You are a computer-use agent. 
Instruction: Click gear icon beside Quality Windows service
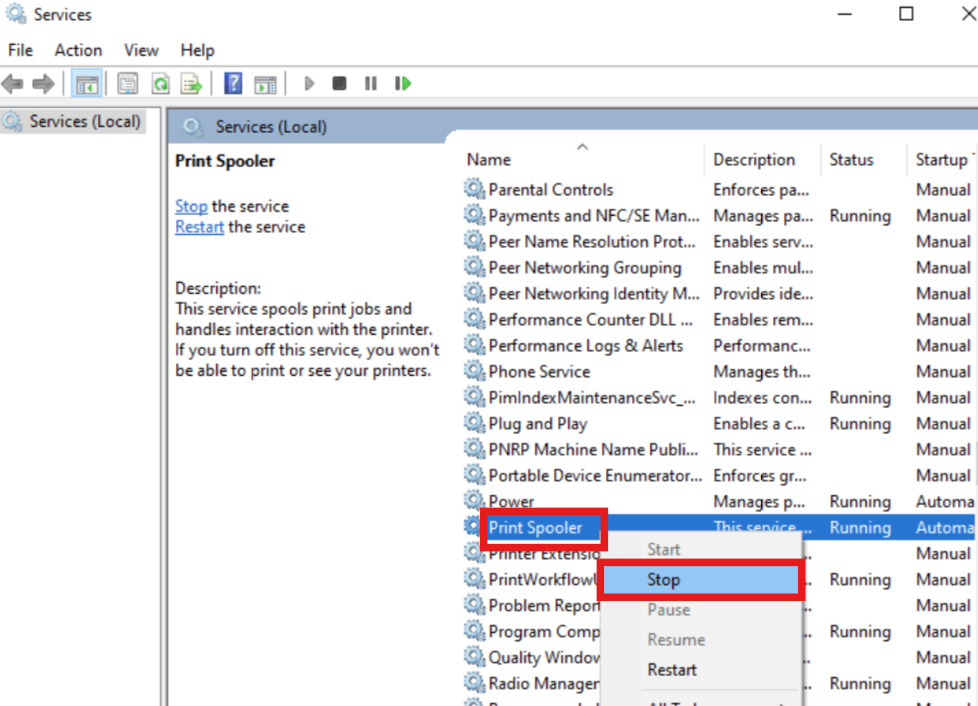point(474,656)
